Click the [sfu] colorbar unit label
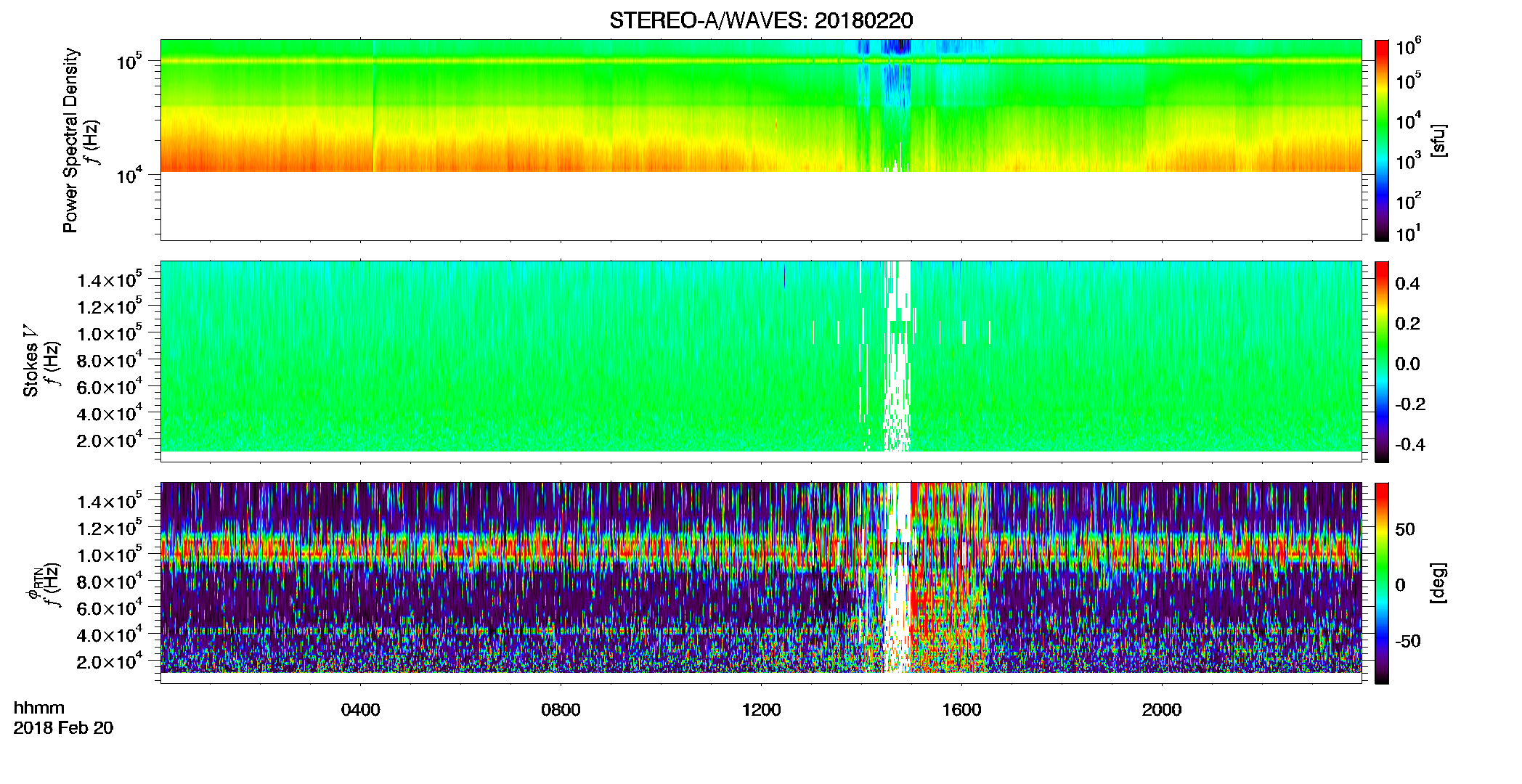The image size is (1522, 784). [x=1438, y=140]
